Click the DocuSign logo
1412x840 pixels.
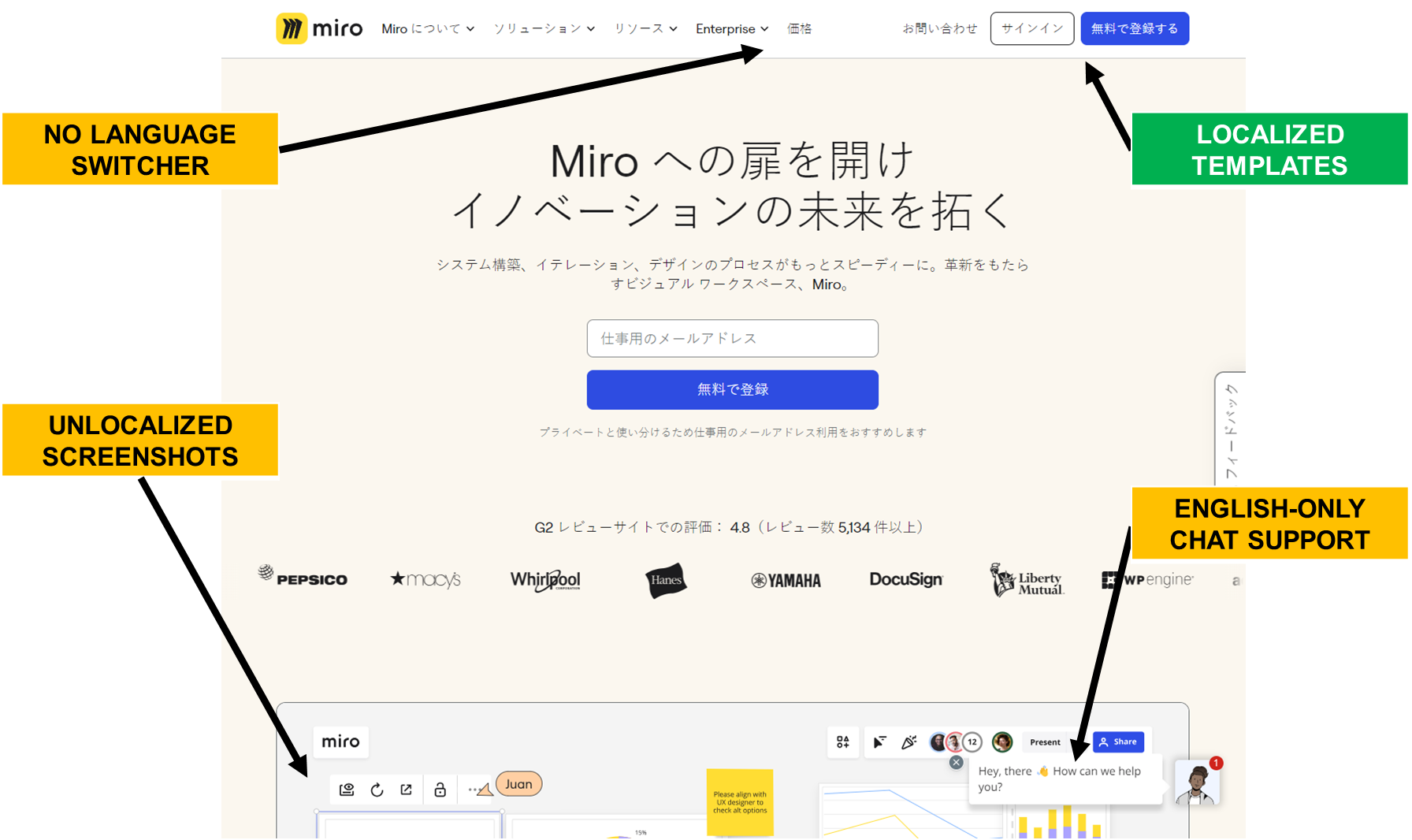click(x=906, y=579)
